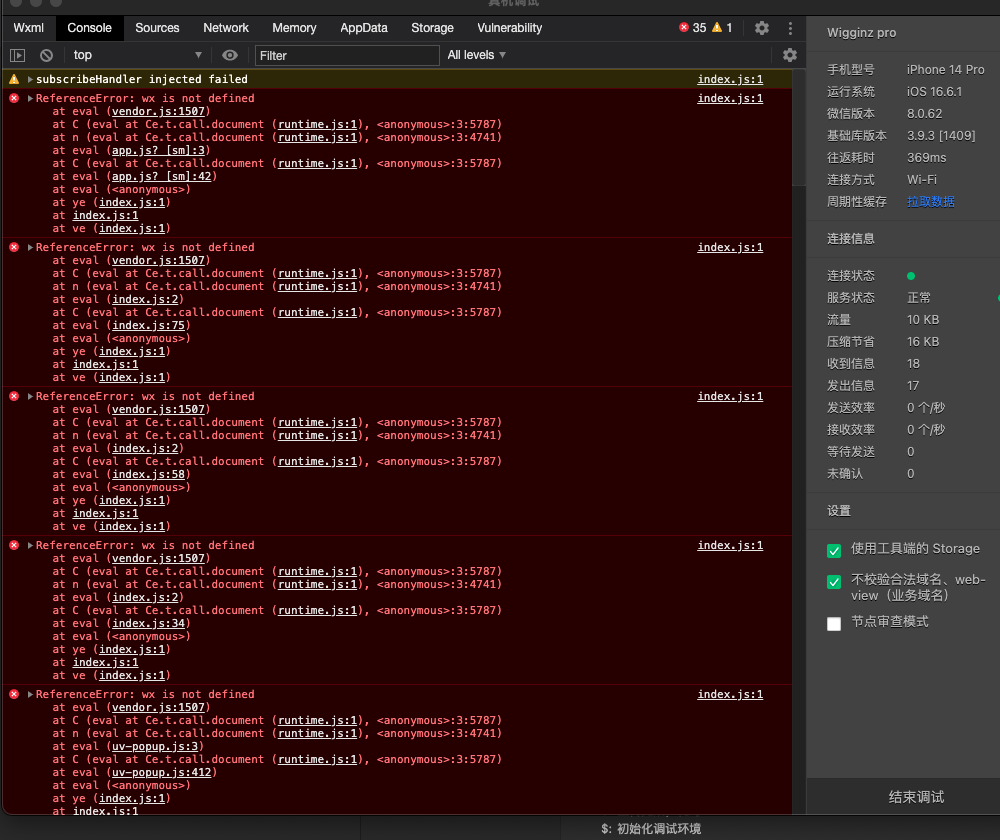Open index.js:1 source link on warning row
Screen dimensions: 1000x840
[x=730, y=79]
